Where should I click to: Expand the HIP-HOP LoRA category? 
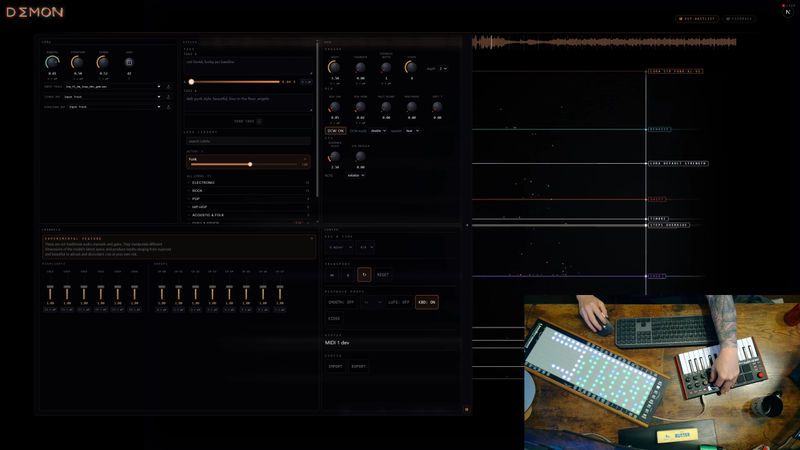tap(248, 207)
